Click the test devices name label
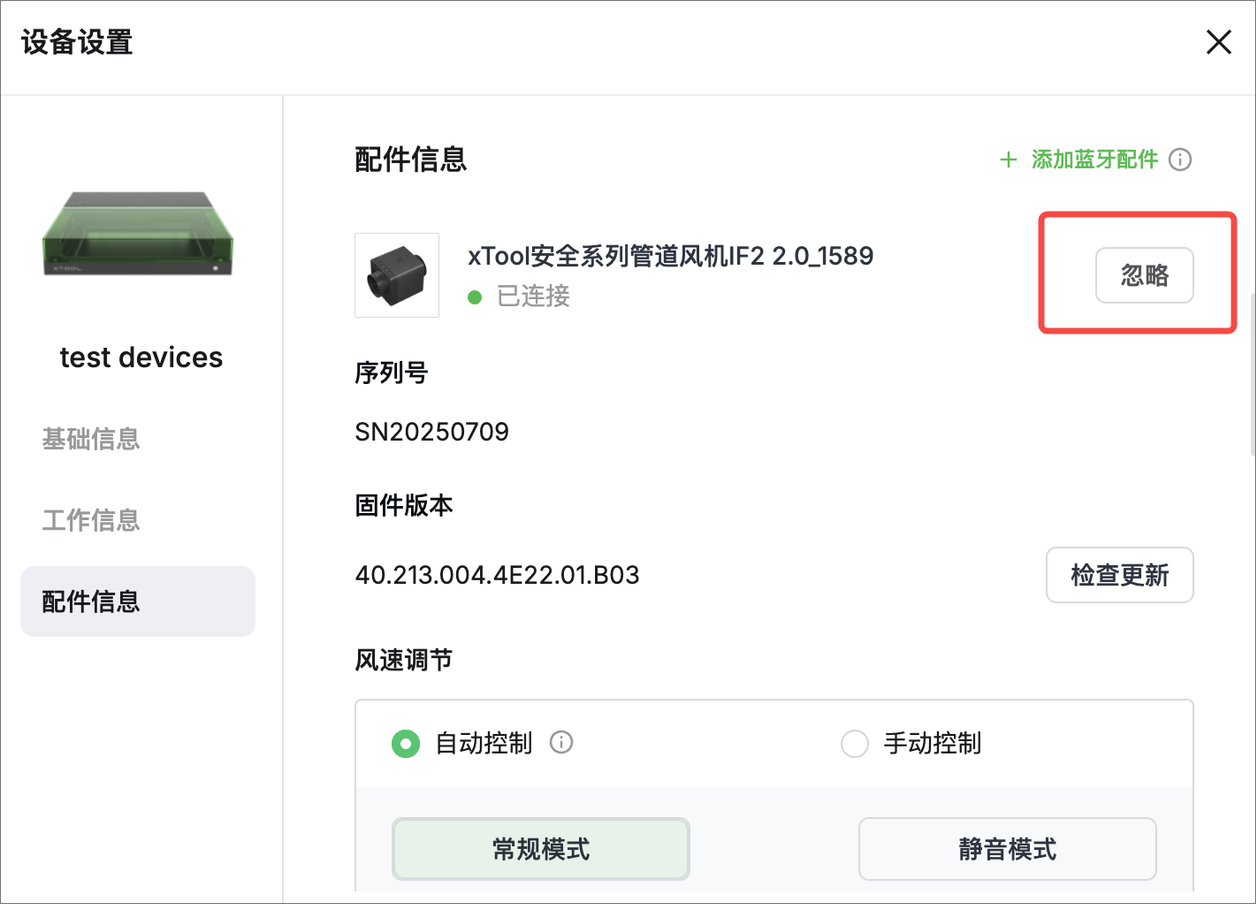This screenshot has width=1256, height=904. click(141, 358)
